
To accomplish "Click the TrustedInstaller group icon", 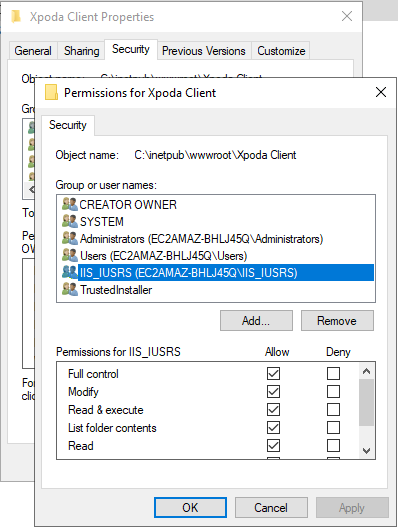I will 70,289.
